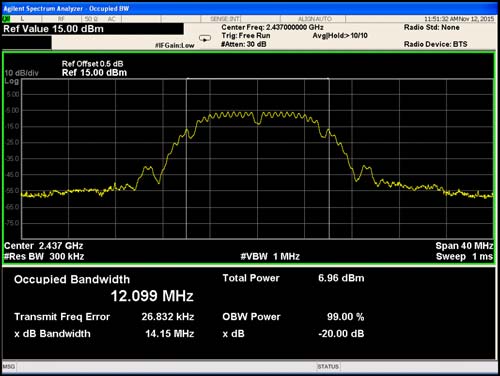Click the Ref Value 15.00 dBm entry field
This screenshot has height=376, width=500.
tap(93, 29)
